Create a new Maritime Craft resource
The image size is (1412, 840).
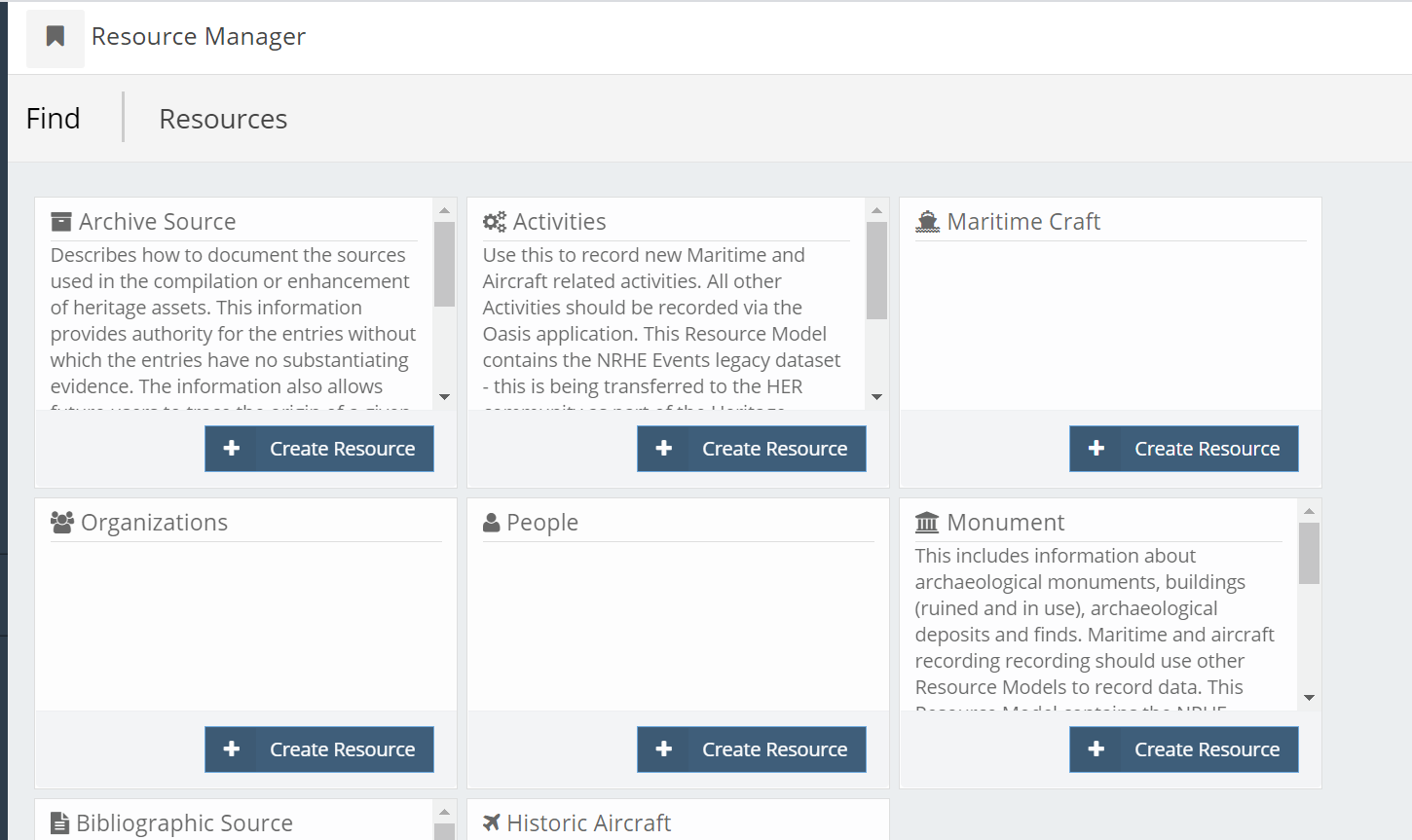[x=1183, y=448]
